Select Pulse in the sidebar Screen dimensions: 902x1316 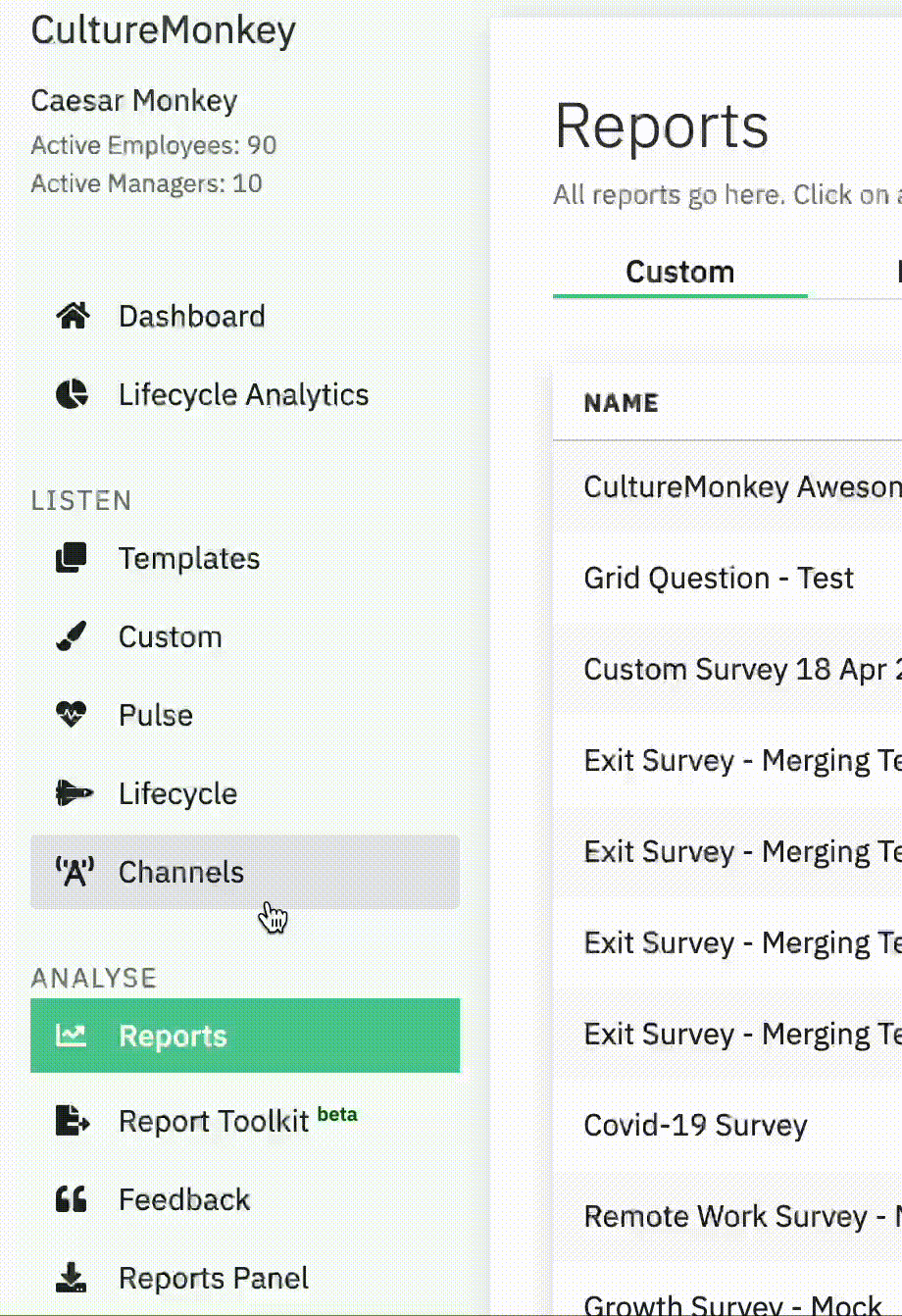coord(245,715)
